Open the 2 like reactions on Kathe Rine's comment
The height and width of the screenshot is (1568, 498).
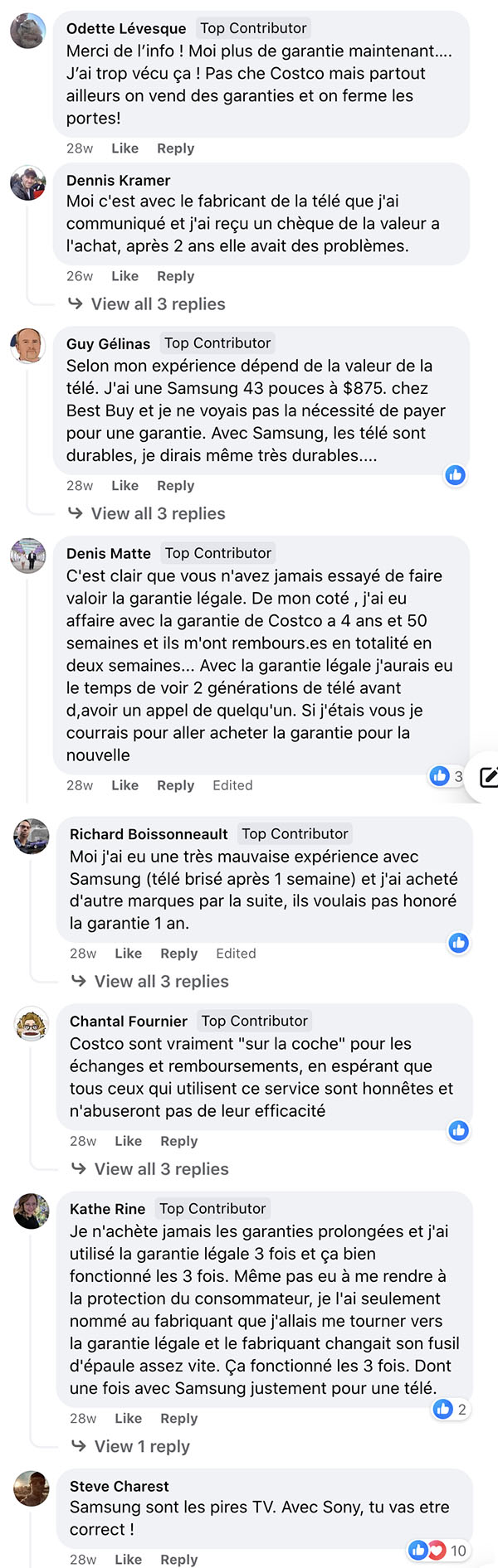[x=451, y=1409]
